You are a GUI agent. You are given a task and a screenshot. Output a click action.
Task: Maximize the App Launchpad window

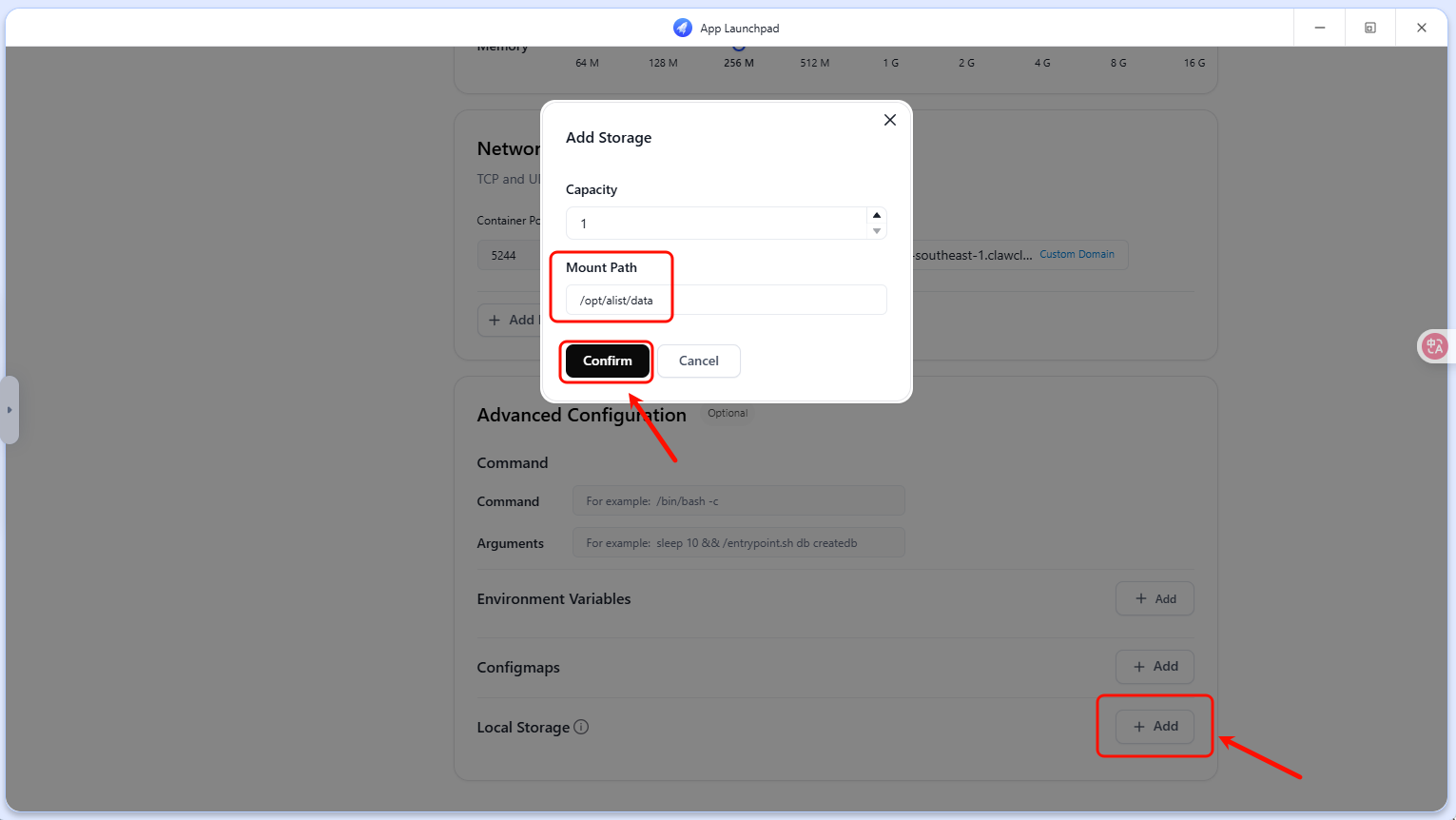1369,28
